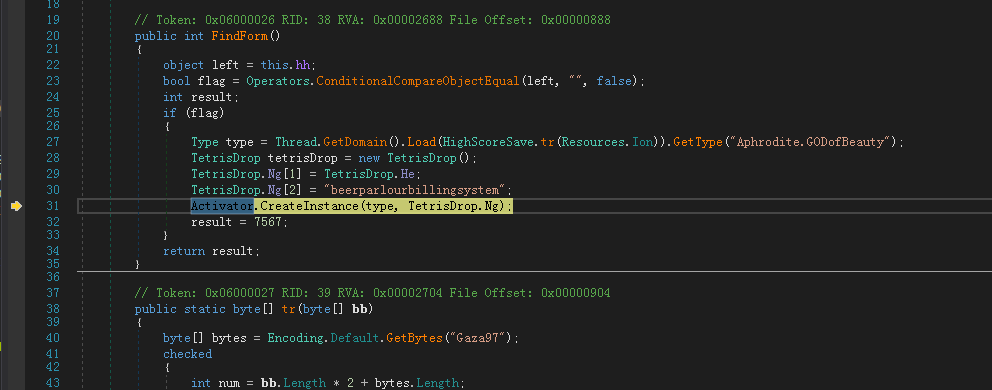The width and height of the screenshot is (992, 390).
Task: Click the HighScoreSave class reference
Action: 488,142
